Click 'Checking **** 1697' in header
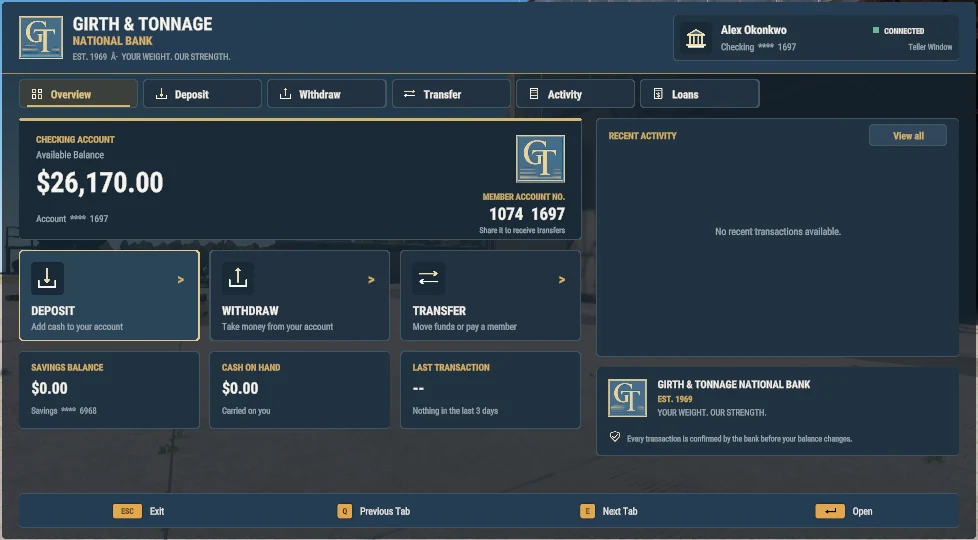Image resolution: width=978 pixels, height=540 pixels. tap(758, 47)
